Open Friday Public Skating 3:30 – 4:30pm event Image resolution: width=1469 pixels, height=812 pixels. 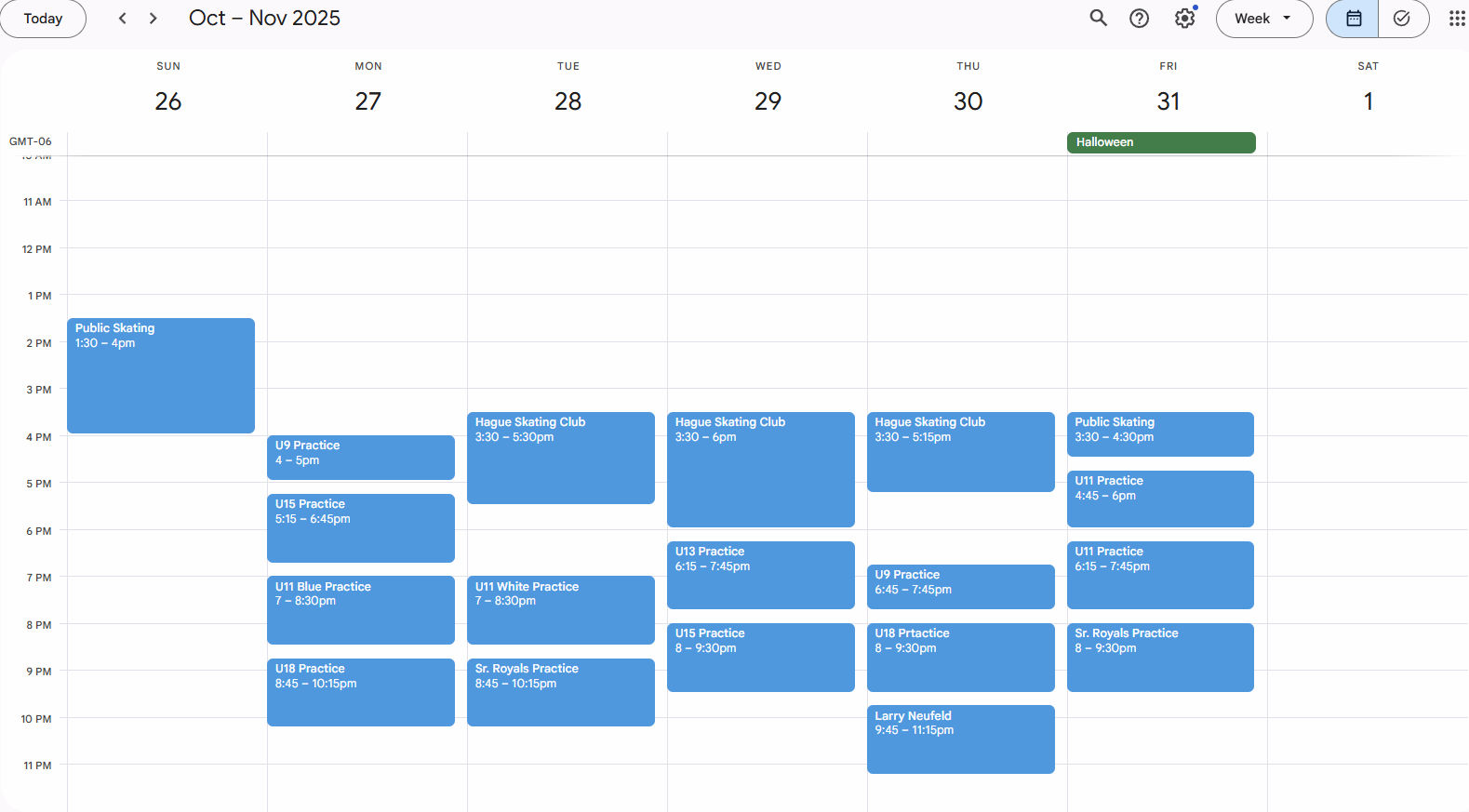pyautogui.click(x=1161, y=434)
